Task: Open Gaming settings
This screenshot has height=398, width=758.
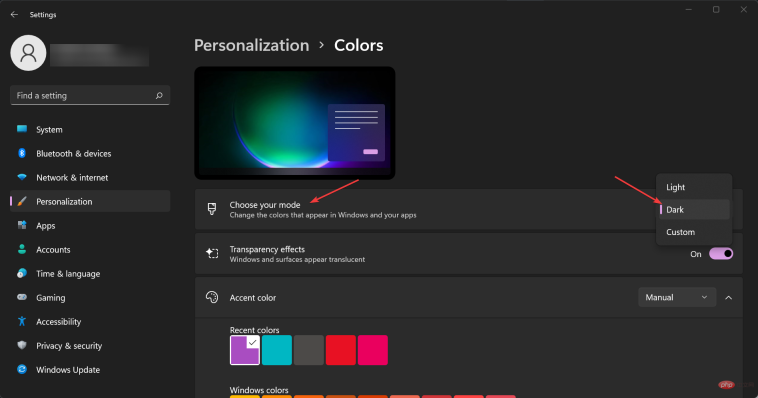Action: coord(90,297)
